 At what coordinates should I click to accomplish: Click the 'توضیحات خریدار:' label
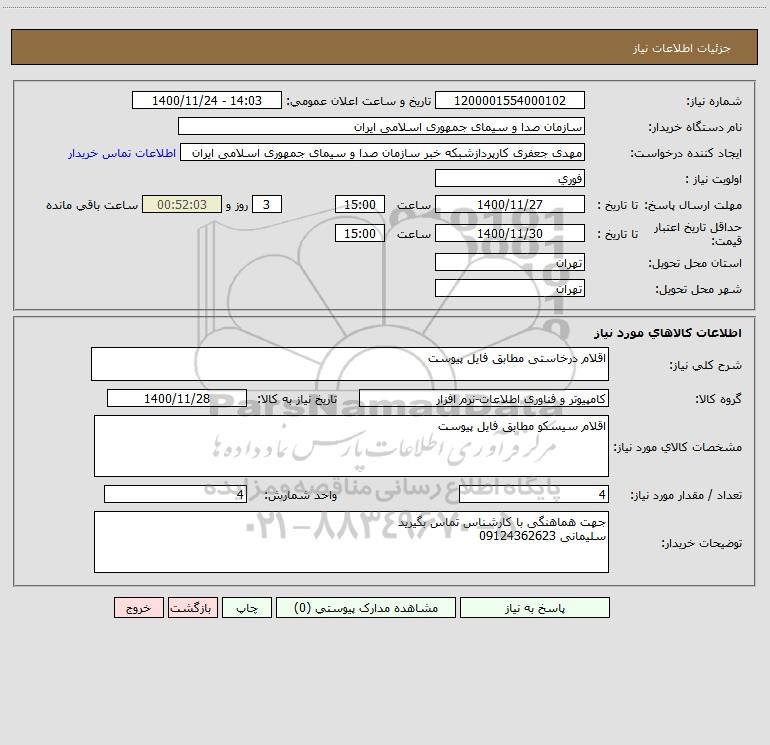pos(702,544)
